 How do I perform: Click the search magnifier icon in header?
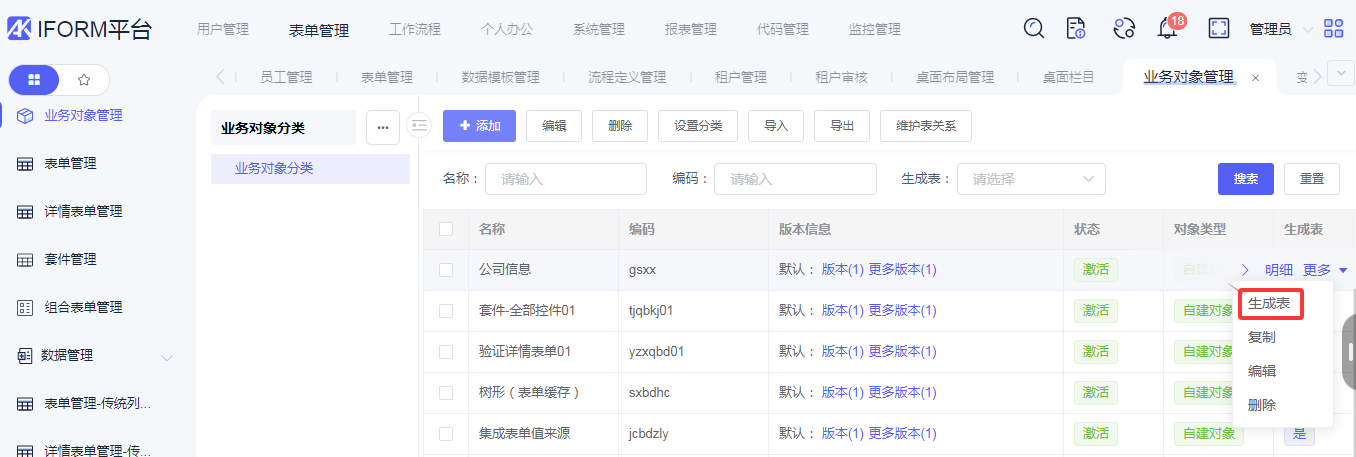[x=1034, y=29]
